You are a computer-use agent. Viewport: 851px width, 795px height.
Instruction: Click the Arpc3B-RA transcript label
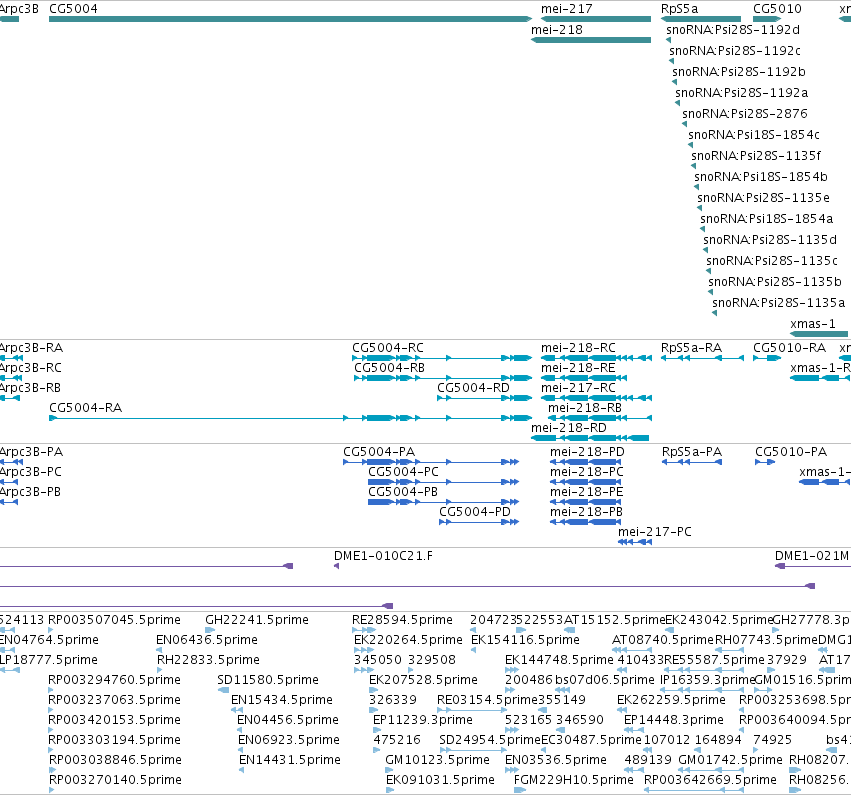[x=31, y=348]
